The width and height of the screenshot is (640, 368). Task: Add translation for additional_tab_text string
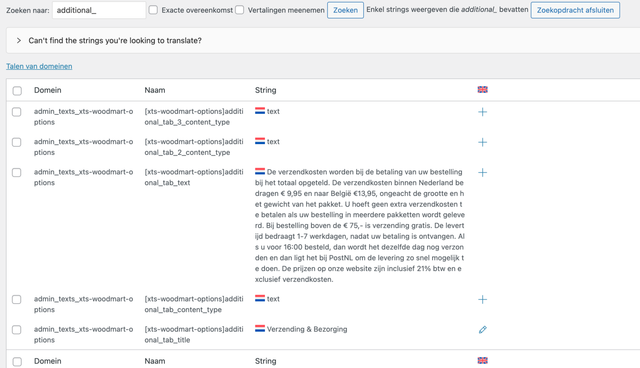coord(482,172)
